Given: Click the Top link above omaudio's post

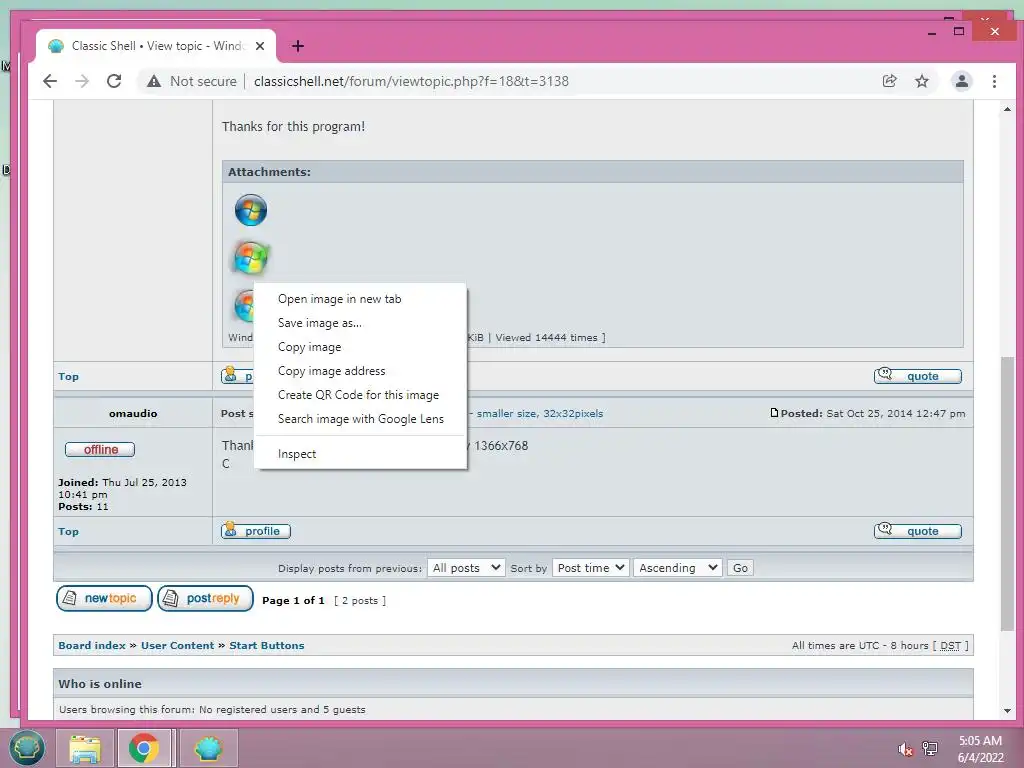Looking at the screenshot, I should 68,376.
